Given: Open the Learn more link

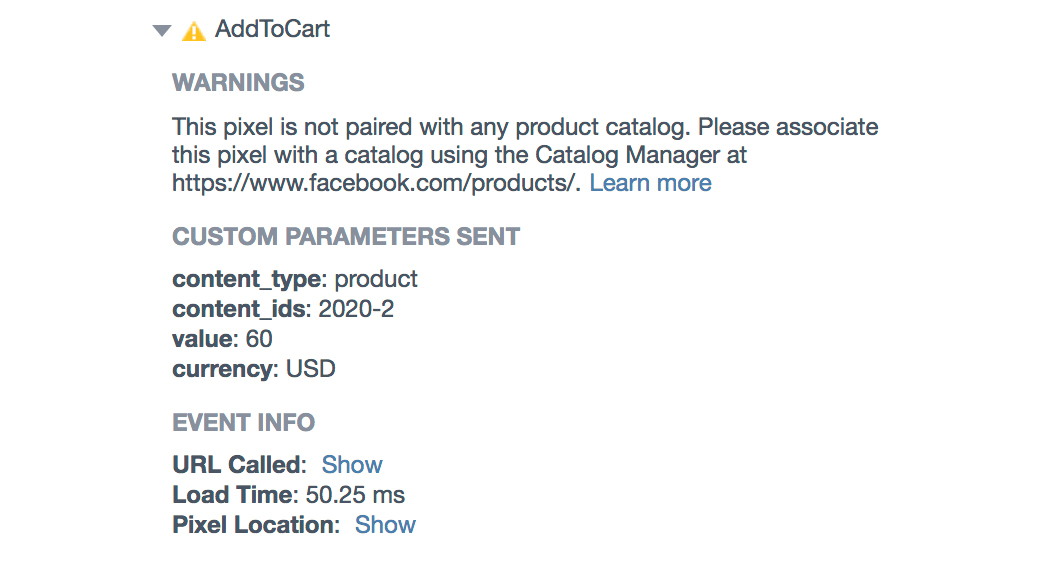Looking at the screenshot, I should pyautogui.click(x=650, y=183).
